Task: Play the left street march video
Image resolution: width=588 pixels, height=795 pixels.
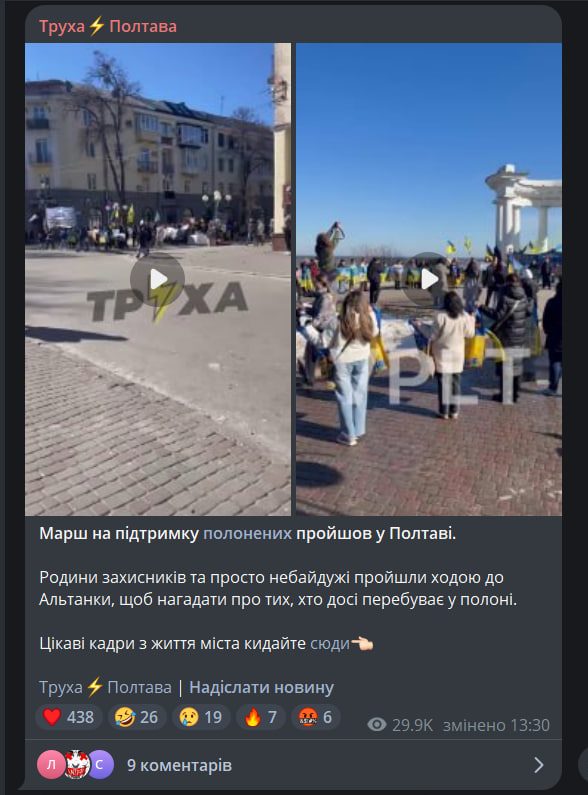Action: (x=158, y=279)
